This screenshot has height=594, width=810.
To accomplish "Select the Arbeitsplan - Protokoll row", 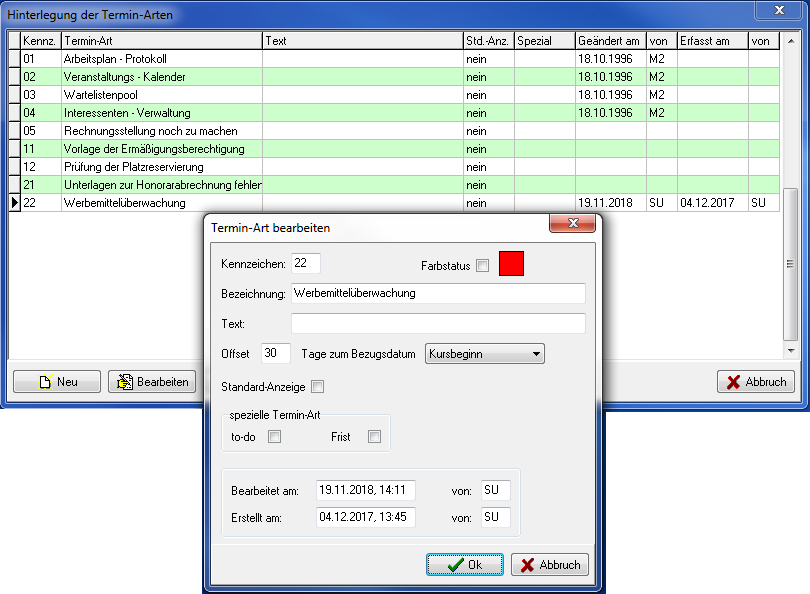I will coord(394,59).
